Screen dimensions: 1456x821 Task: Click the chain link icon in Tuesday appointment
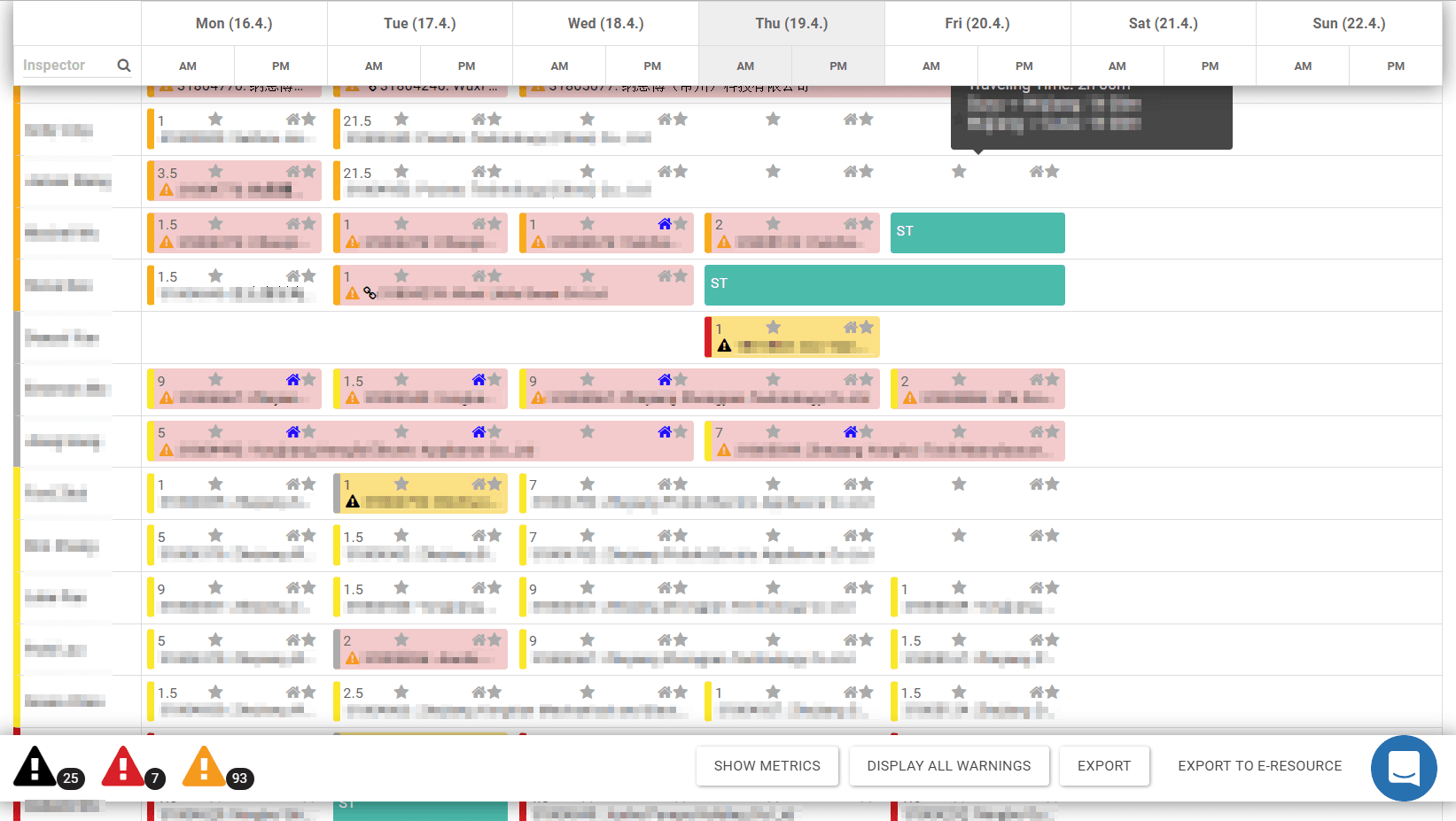[x=370, y=293]
